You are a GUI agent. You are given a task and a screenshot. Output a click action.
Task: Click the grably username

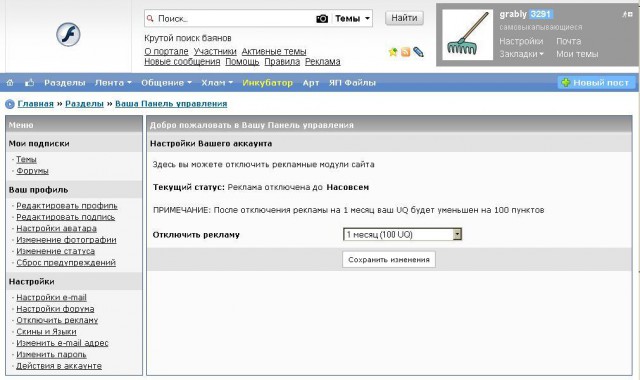513,14
